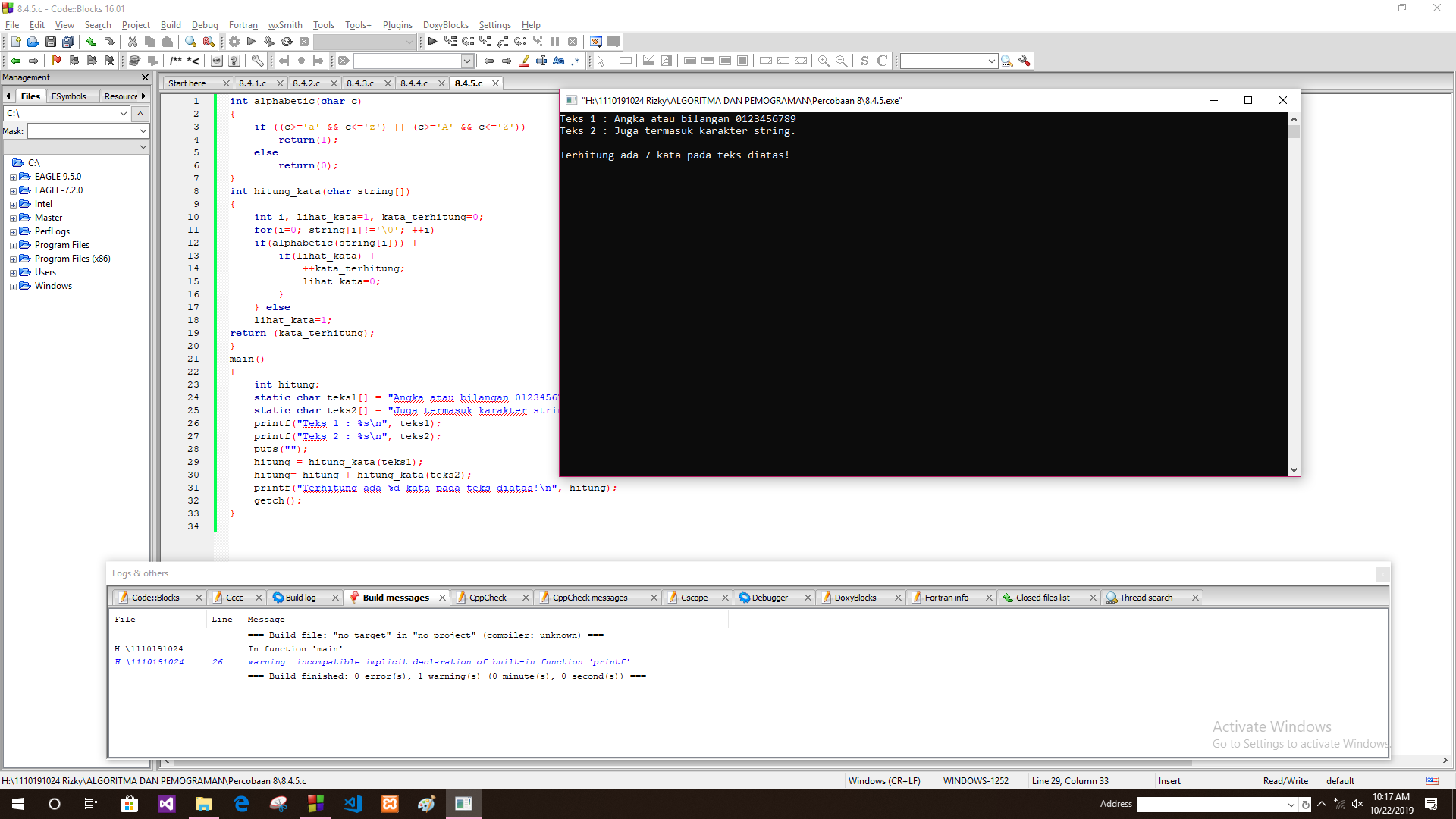Select the Debugger log tab
This screenshot has width=1456, height=819.
click(x=770, y=598)
